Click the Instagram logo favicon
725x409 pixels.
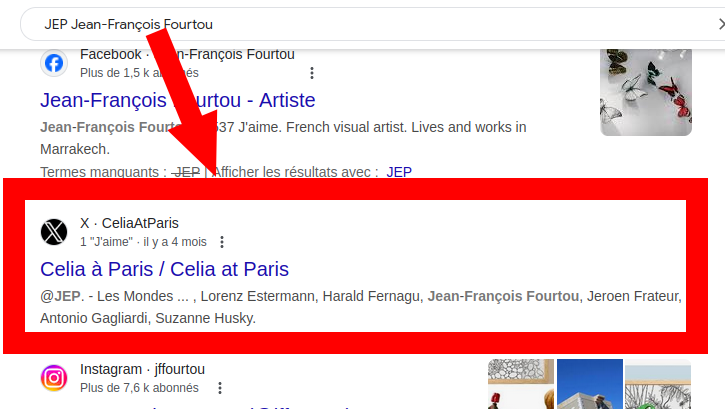(54, 378)
